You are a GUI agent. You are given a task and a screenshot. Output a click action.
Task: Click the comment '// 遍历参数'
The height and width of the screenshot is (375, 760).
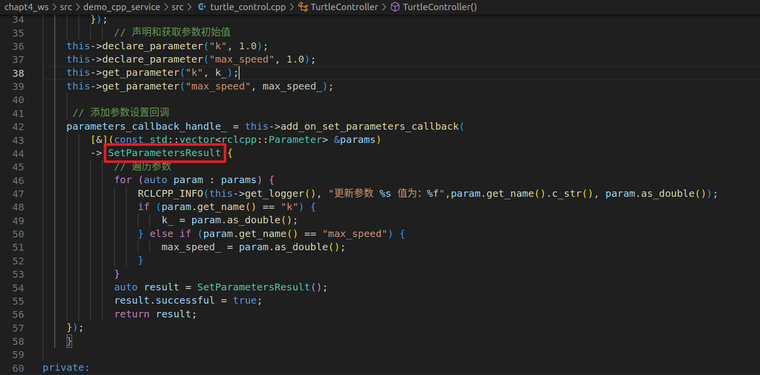coord(142,167)
